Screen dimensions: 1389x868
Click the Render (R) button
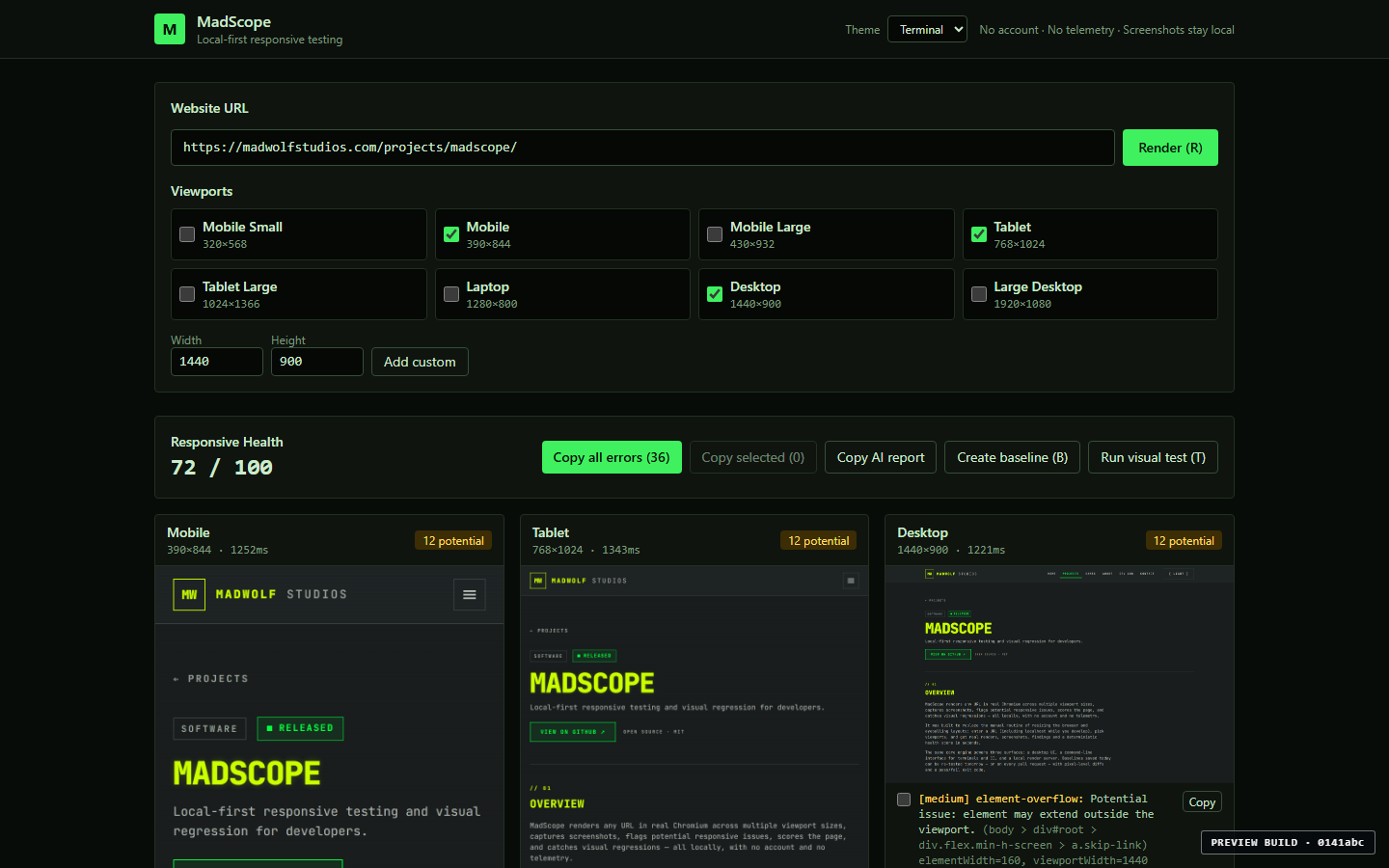(x=1170, y=148)
